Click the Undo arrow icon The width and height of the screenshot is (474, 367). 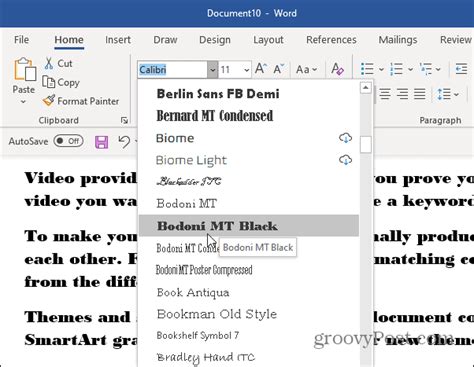pyautogui.click(x=124, y=142)
